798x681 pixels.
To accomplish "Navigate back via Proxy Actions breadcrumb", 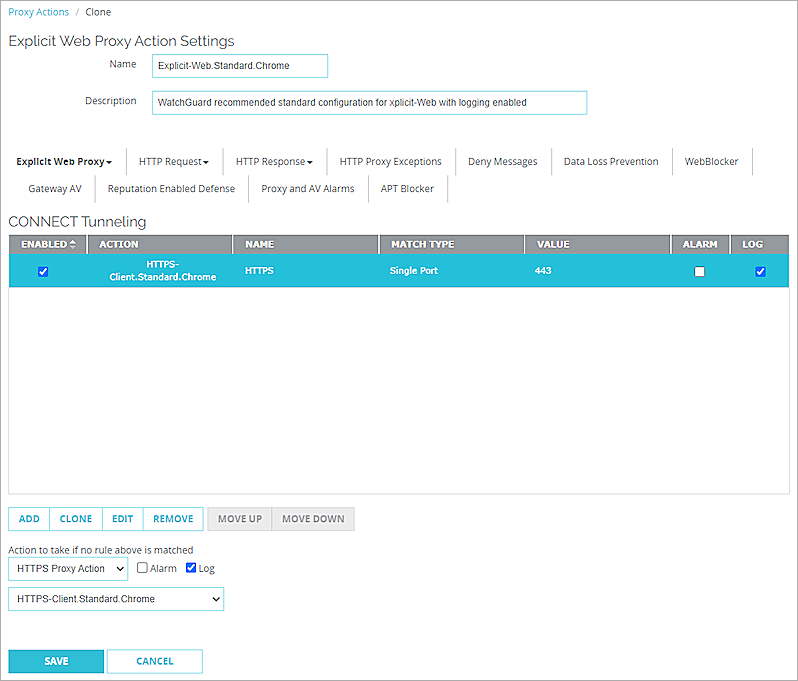I will pos(39,12).
